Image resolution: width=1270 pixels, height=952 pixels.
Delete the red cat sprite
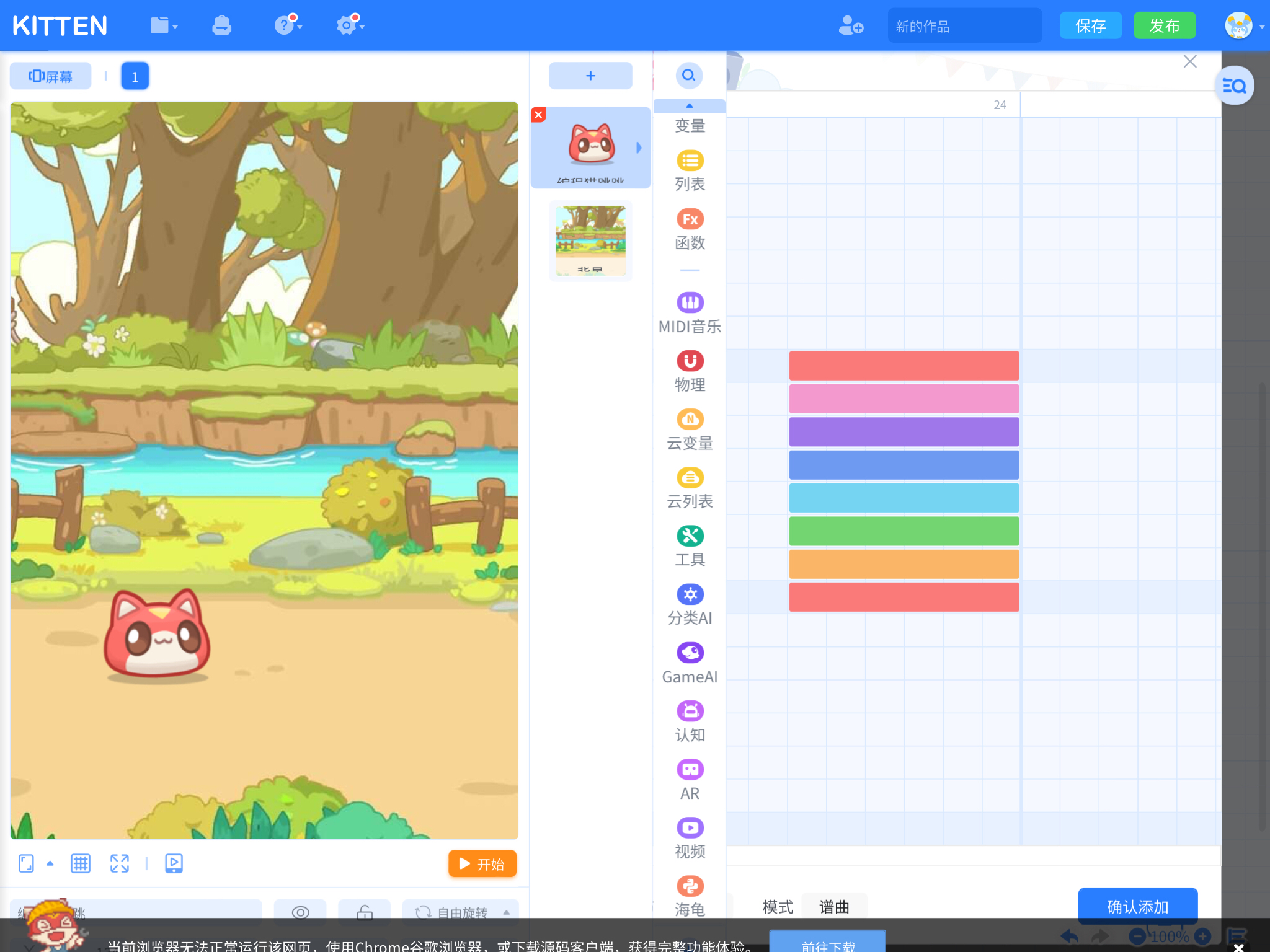[x=538, y=115]
